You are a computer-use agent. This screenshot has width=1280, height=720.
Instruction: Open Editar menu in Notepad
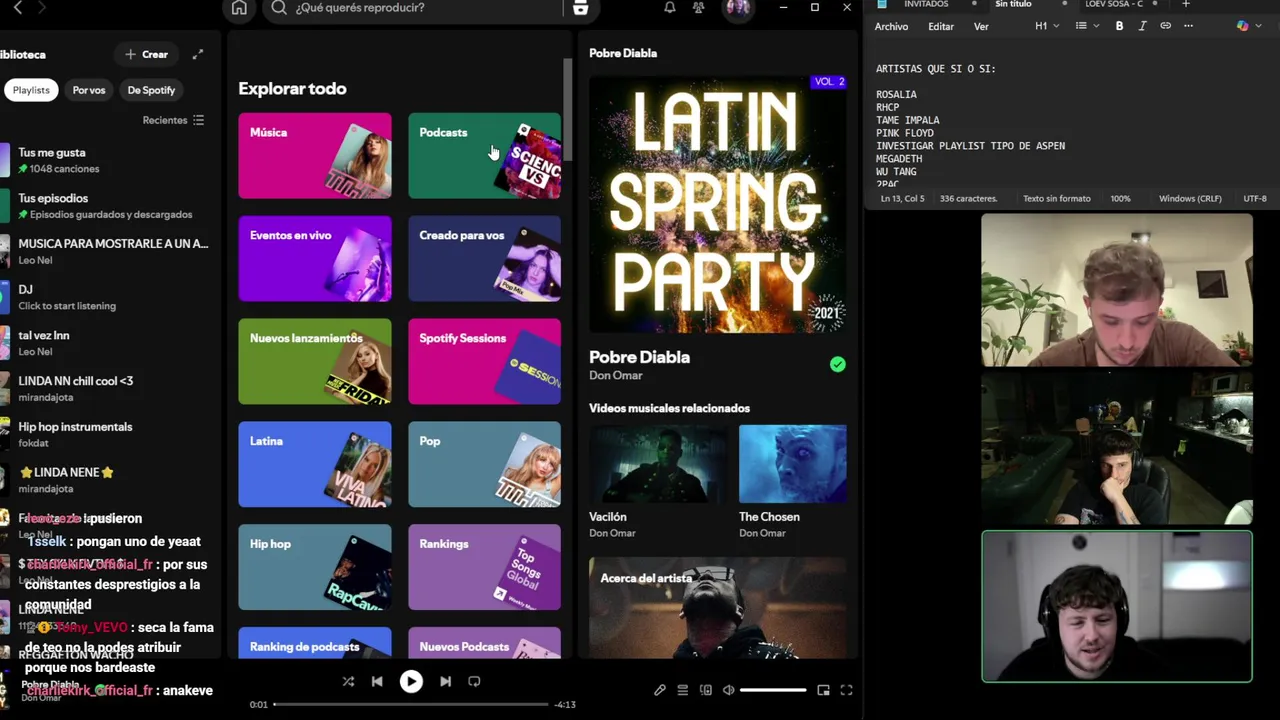pyautogui.click(x=941, y=27)
